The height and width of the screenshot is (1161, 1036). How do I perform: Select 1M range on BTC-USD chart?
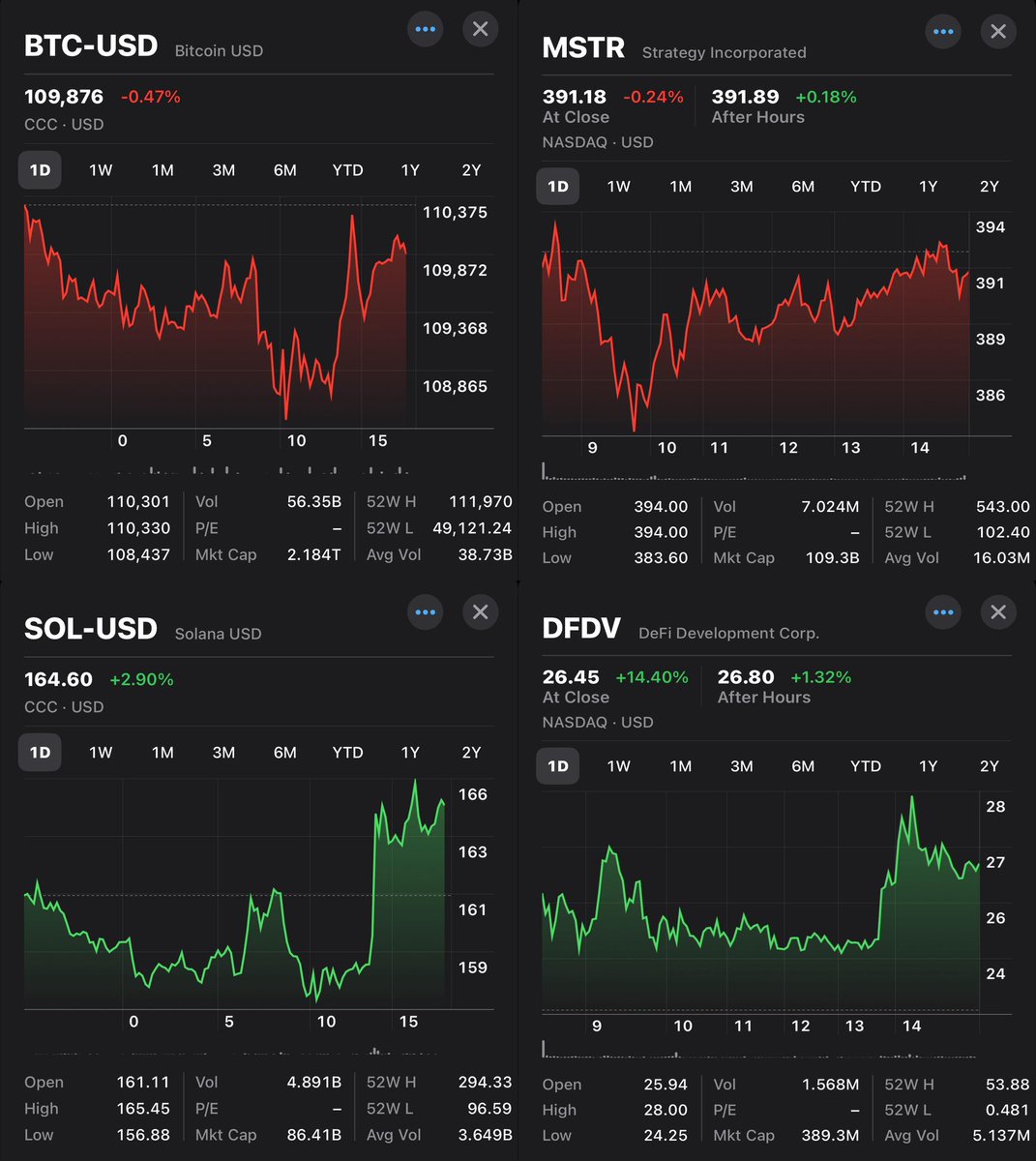click(163, 170)
